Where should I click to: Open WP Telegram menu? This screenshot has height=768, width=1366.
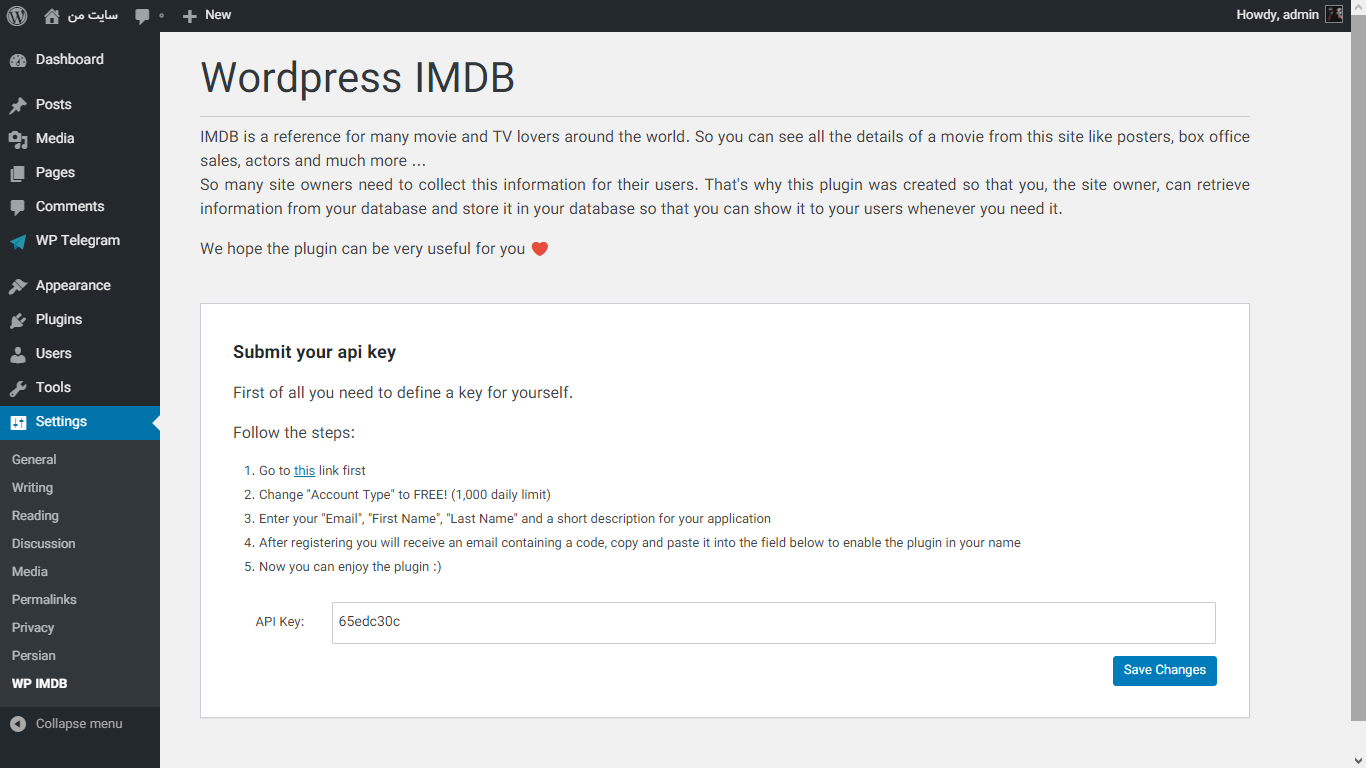80,241
